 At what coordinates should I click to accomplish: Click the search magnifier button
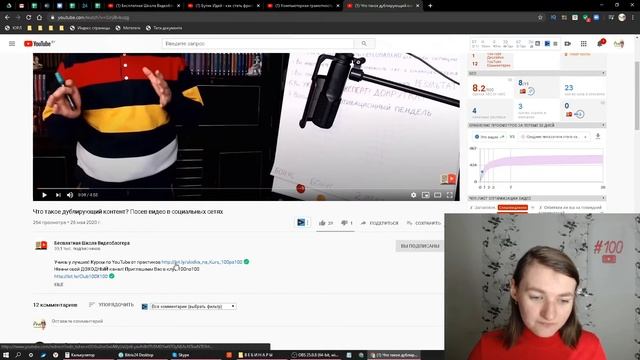coord(364,44)
